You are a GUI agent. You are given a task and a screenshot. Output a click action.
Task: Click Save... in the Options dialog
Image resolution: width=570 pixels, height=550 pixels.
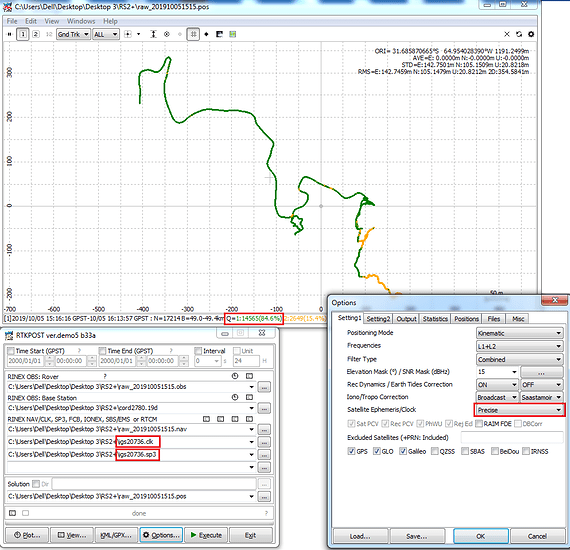pyautogui.click(x=417, y=536)
